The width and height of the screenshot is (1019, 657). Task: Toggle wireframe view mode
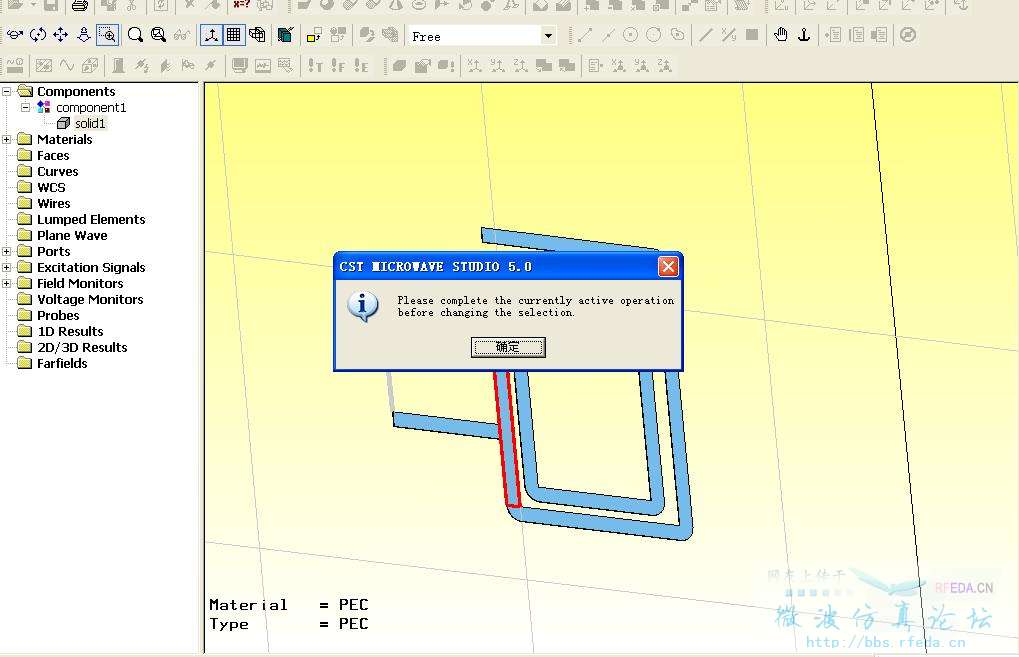(257, 35)
